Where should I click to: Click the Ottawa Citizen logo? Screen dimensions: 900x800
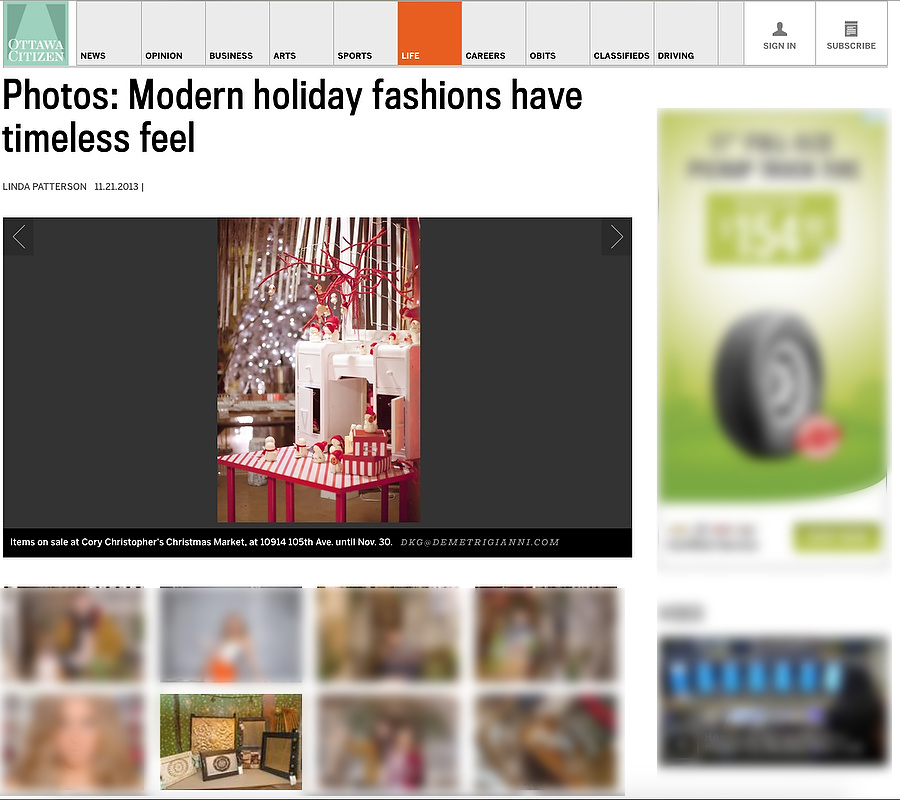point(36,34)
